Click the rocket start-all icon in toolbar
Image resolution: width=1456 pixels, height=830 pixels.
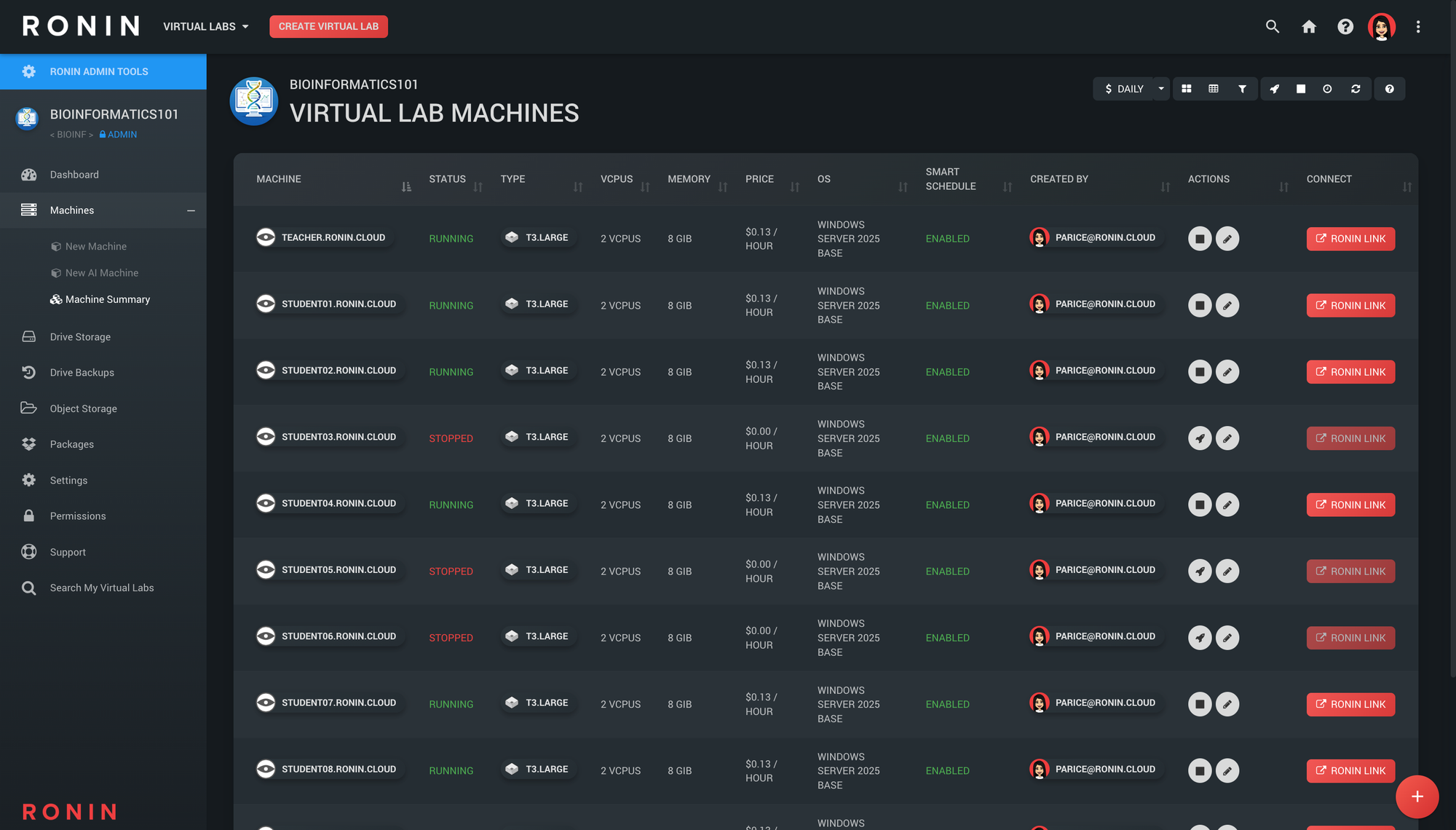click(1274, 89)
